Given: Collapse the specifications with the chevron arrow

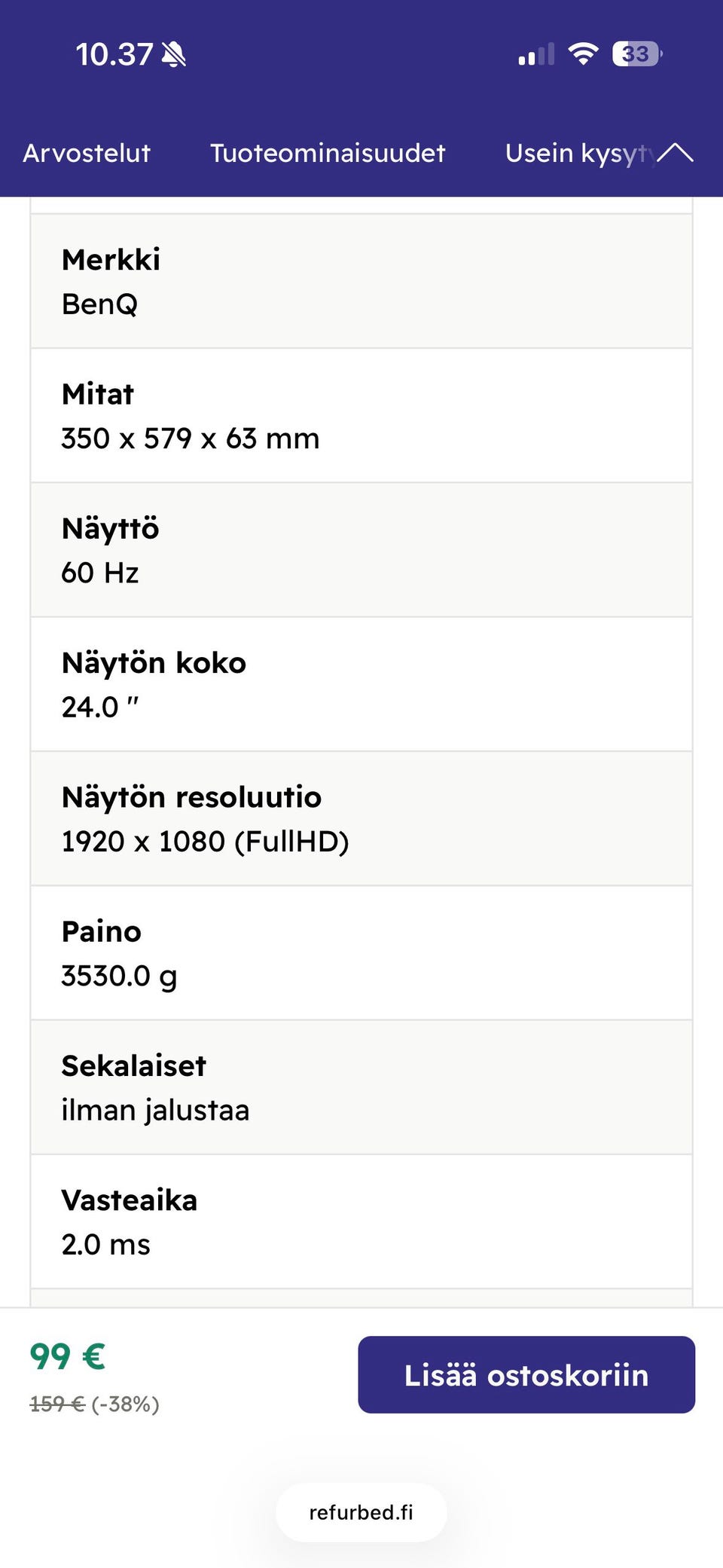Looking at the screenshot, I should (676, 152).
